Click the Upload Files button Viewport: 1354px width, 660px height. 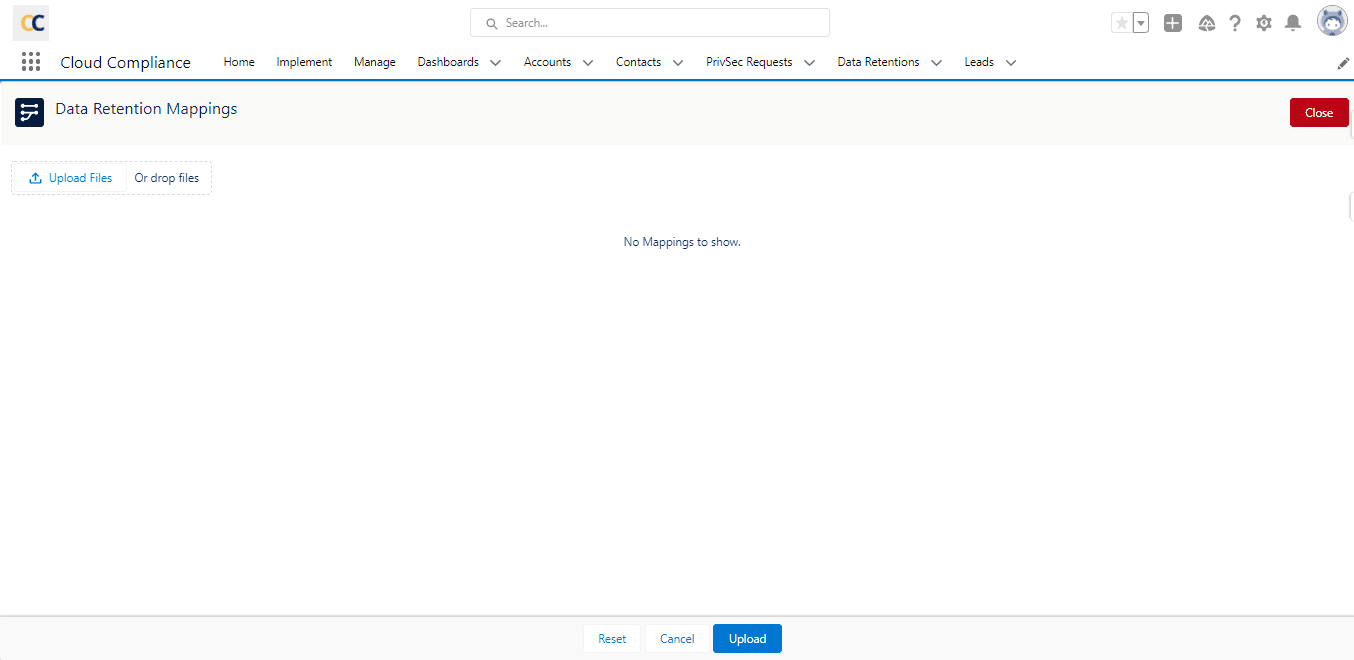(x=69, y=177)
